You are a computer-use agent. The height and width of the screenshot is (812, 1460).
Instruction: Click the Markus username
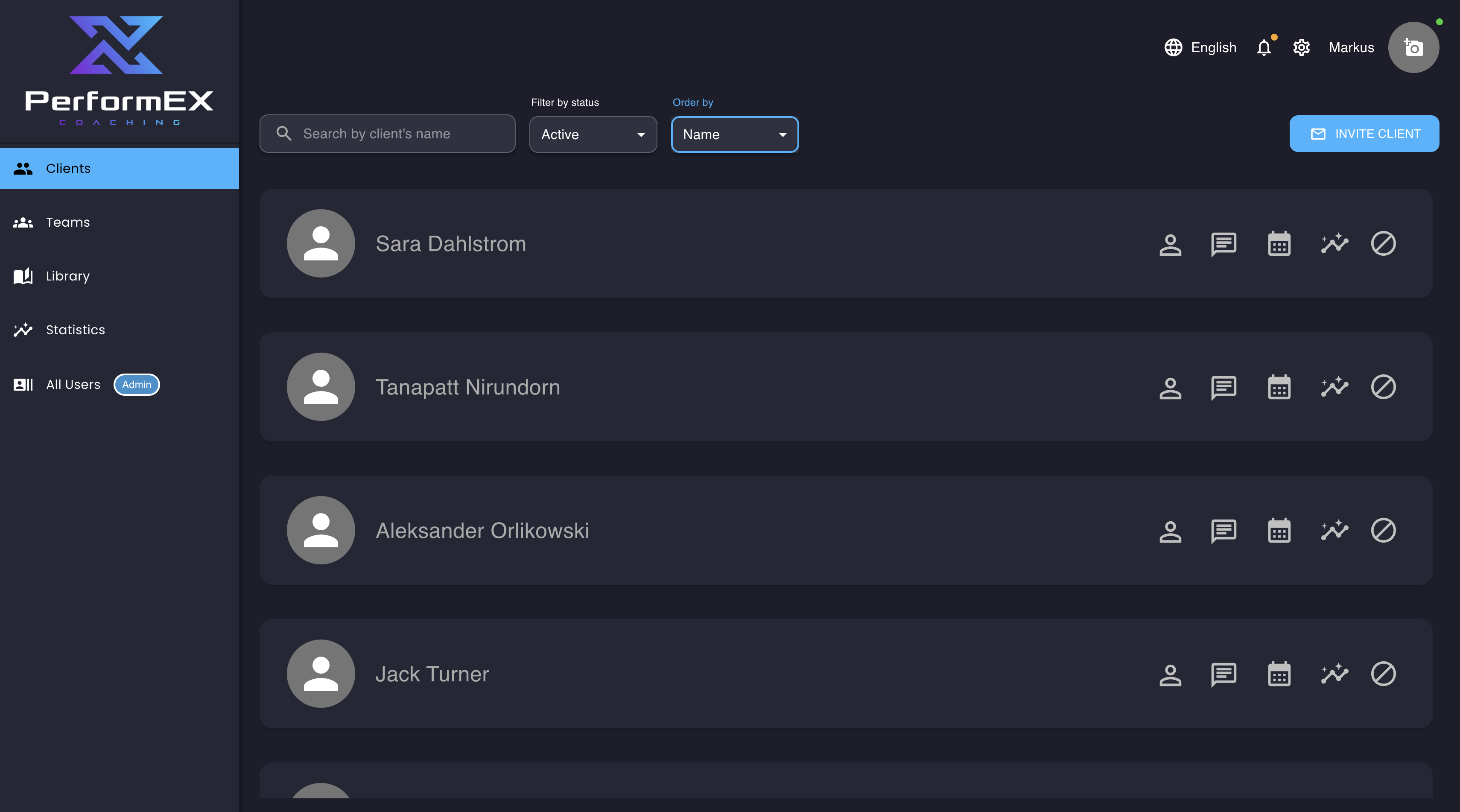1351,47
